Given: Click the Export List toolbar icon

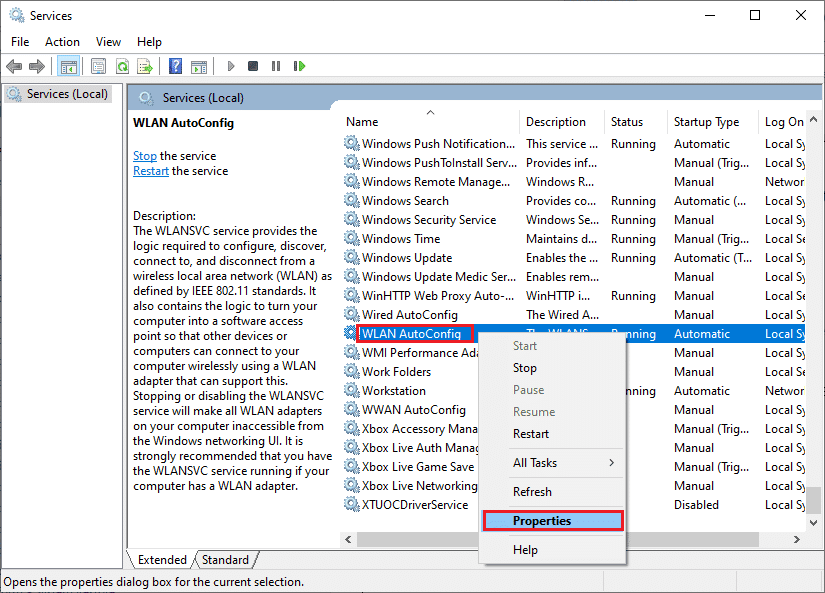Looking at the screenshot, I should click(x=144, y=66).
